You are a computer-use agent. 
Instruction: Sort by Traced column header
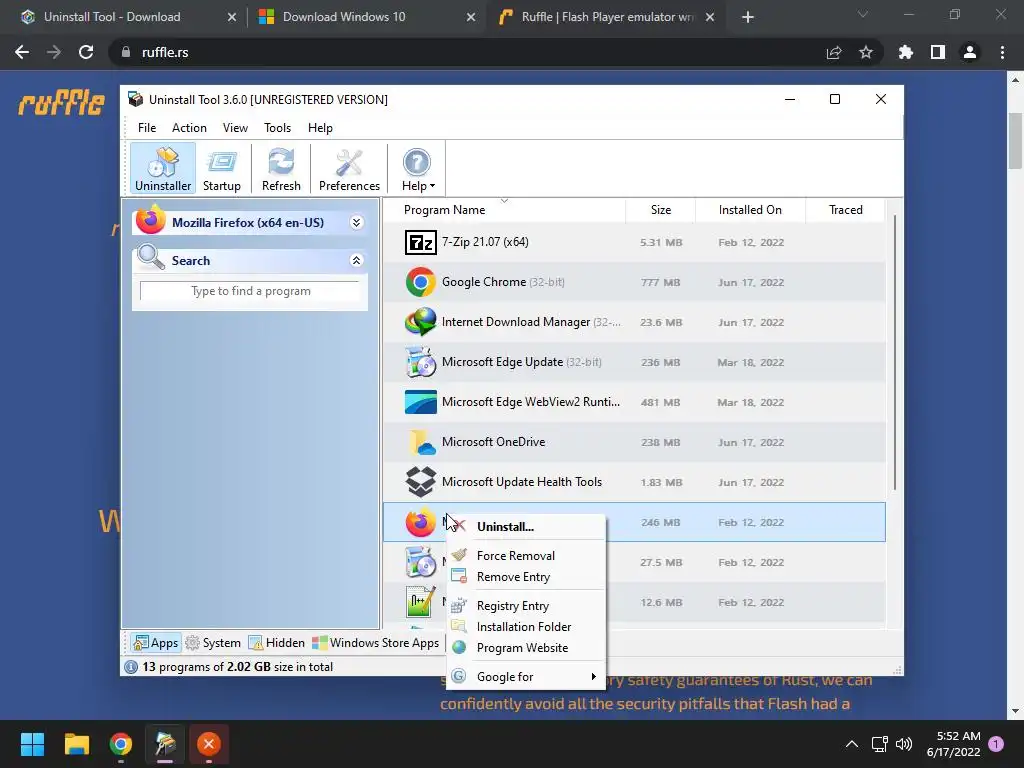(845, 210)
